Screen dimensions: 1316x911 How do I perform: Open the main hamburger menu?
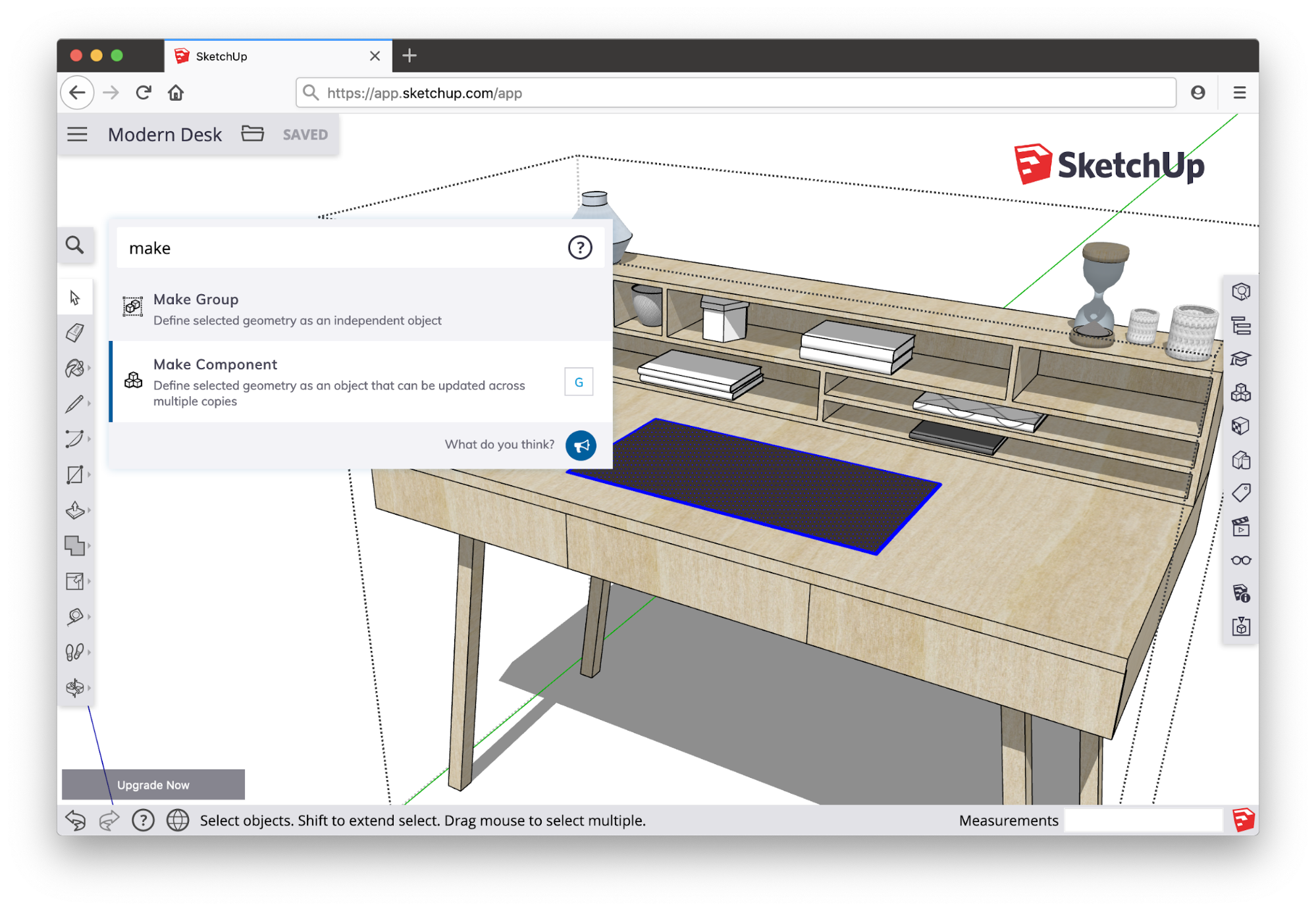(77, 134)
